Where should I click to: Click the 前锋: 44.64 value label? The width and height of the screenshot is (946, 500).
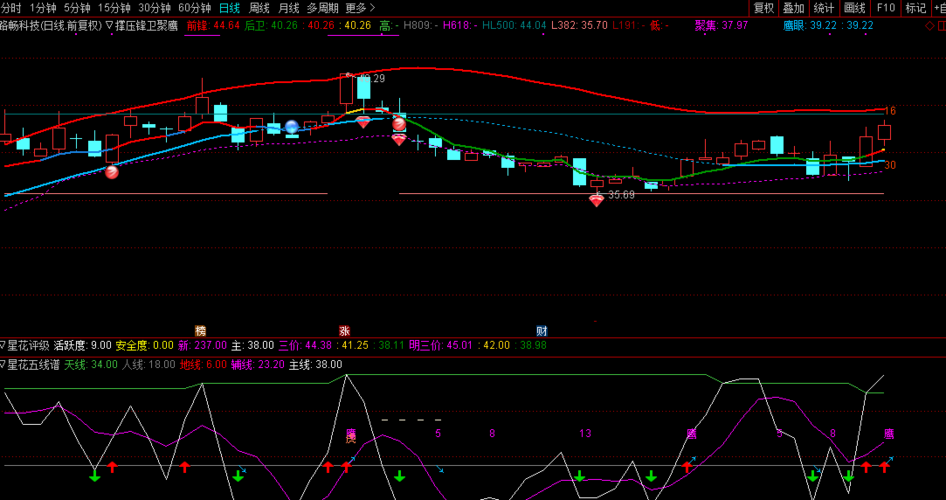(213, 25)
